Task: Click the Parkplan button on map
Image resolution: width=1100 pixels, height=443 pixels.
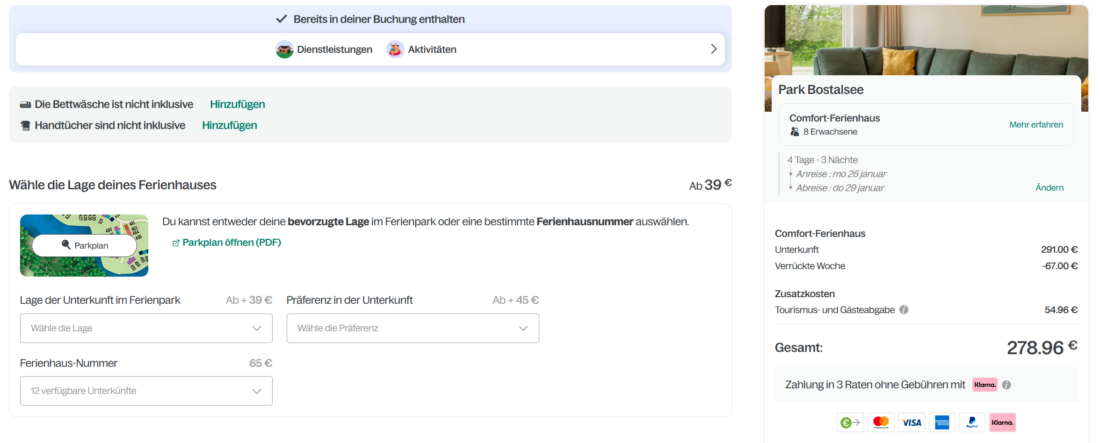Action: click(x=84, y=246)
